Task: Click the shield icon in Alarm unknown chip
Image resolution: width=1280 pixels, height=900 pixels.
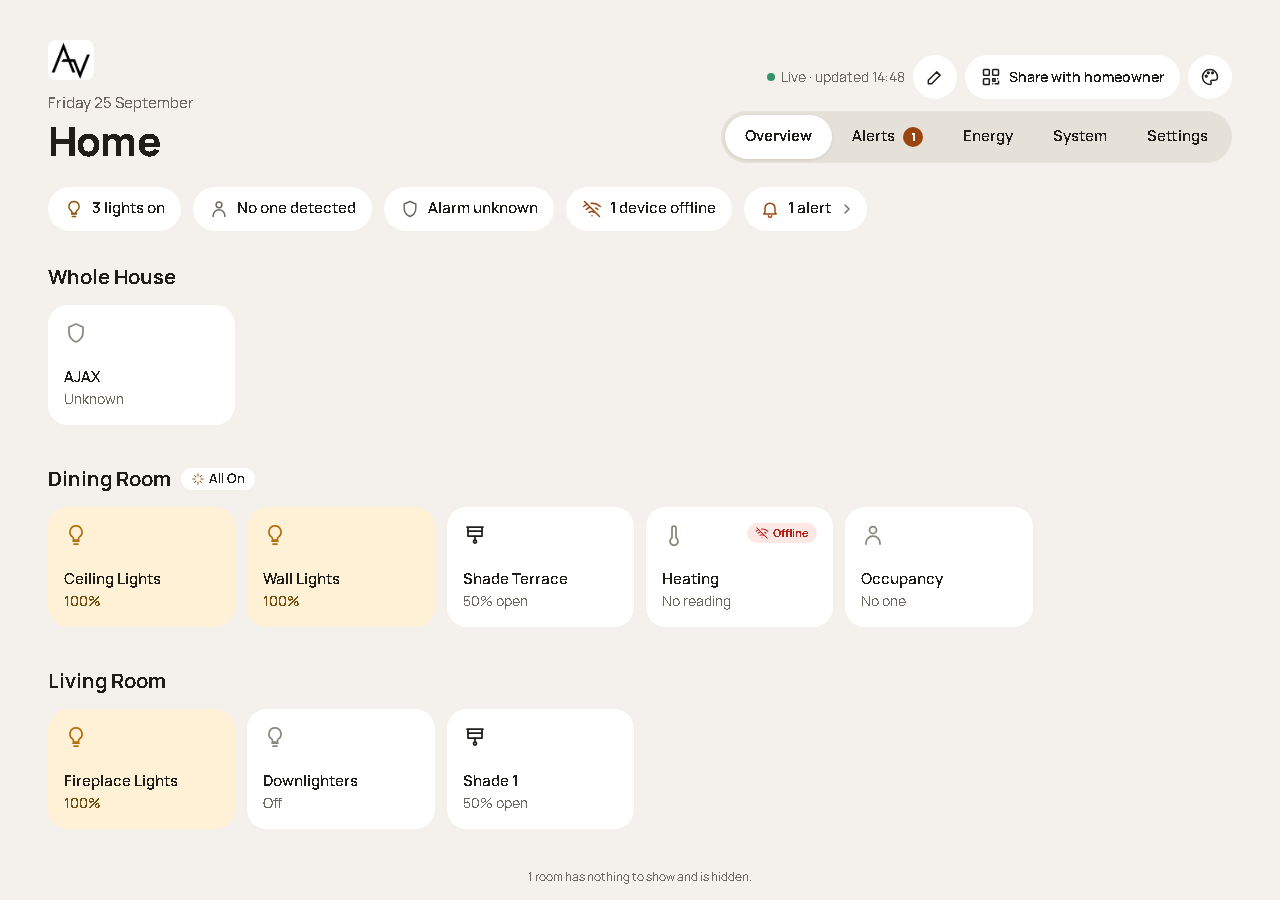Action: [410, 209]
